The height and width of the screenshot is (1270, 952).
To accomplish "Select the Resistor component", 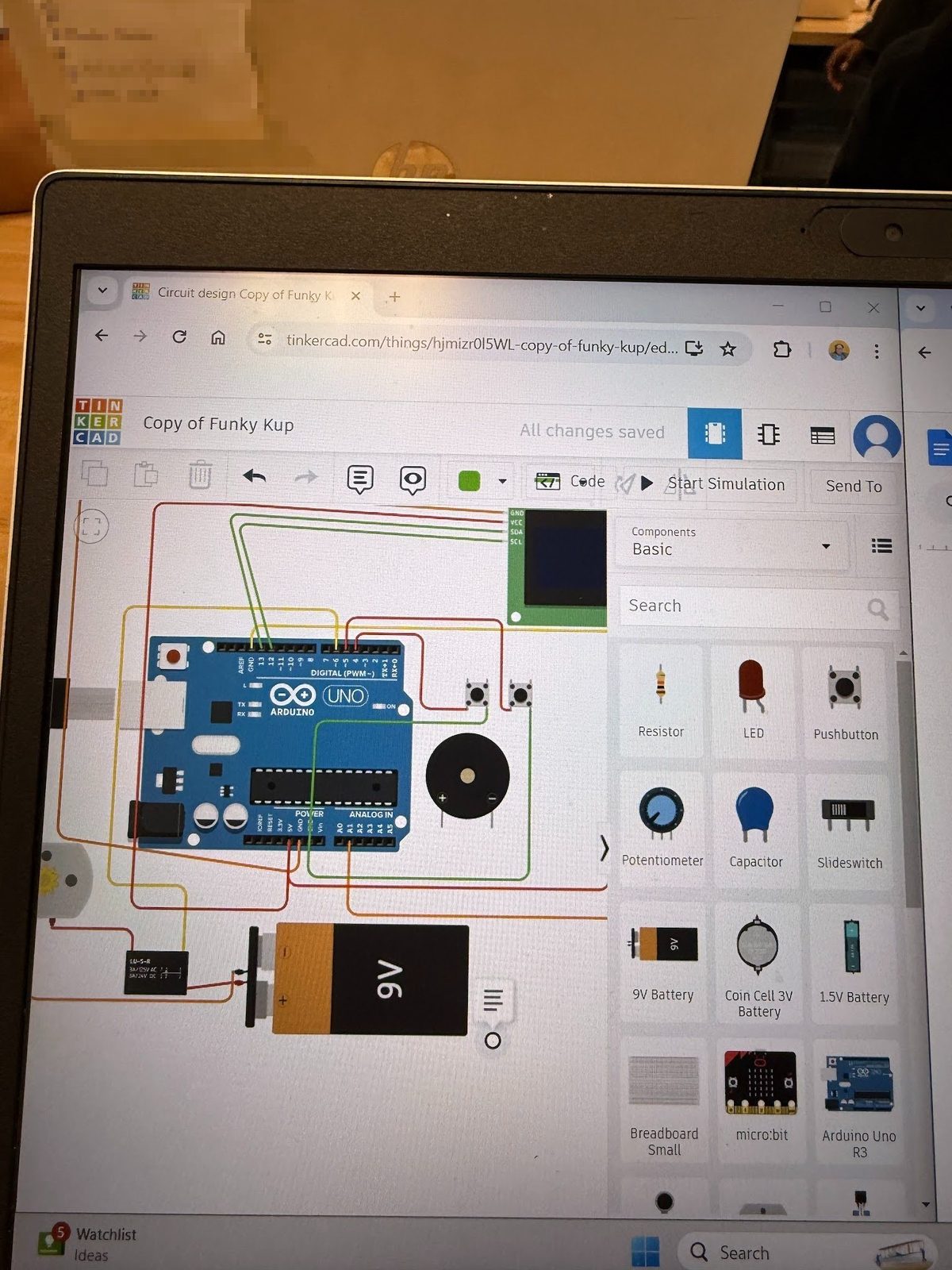I will point(661,701).
